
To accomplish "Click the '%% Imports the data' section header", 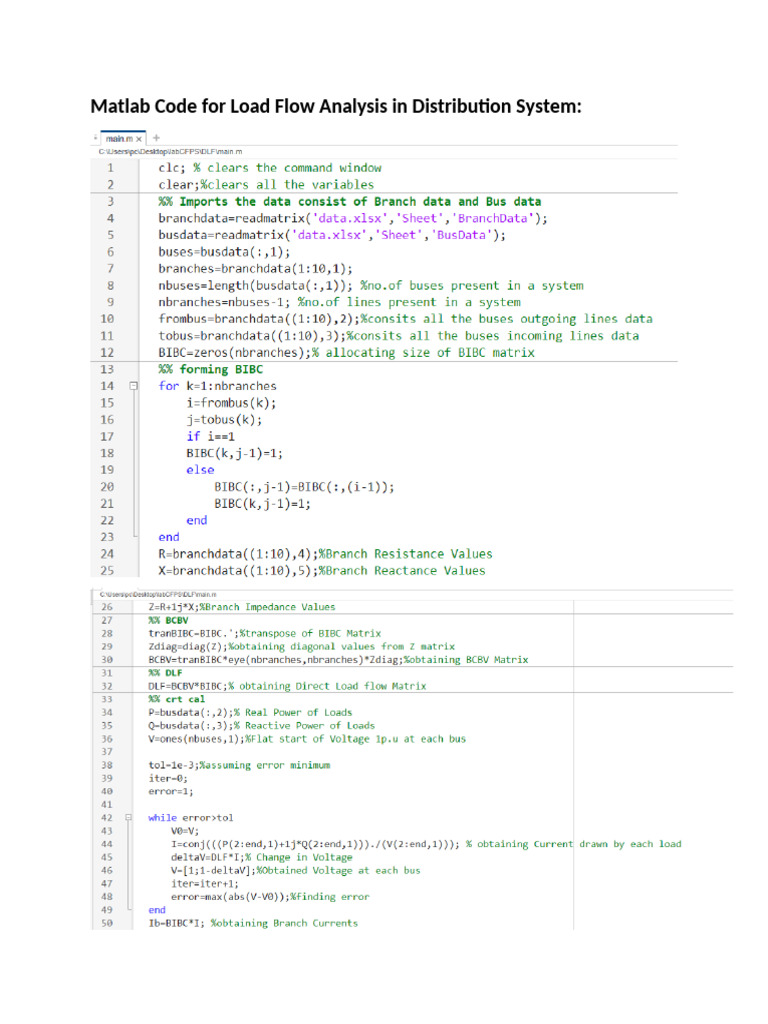I will click(349, 202).
